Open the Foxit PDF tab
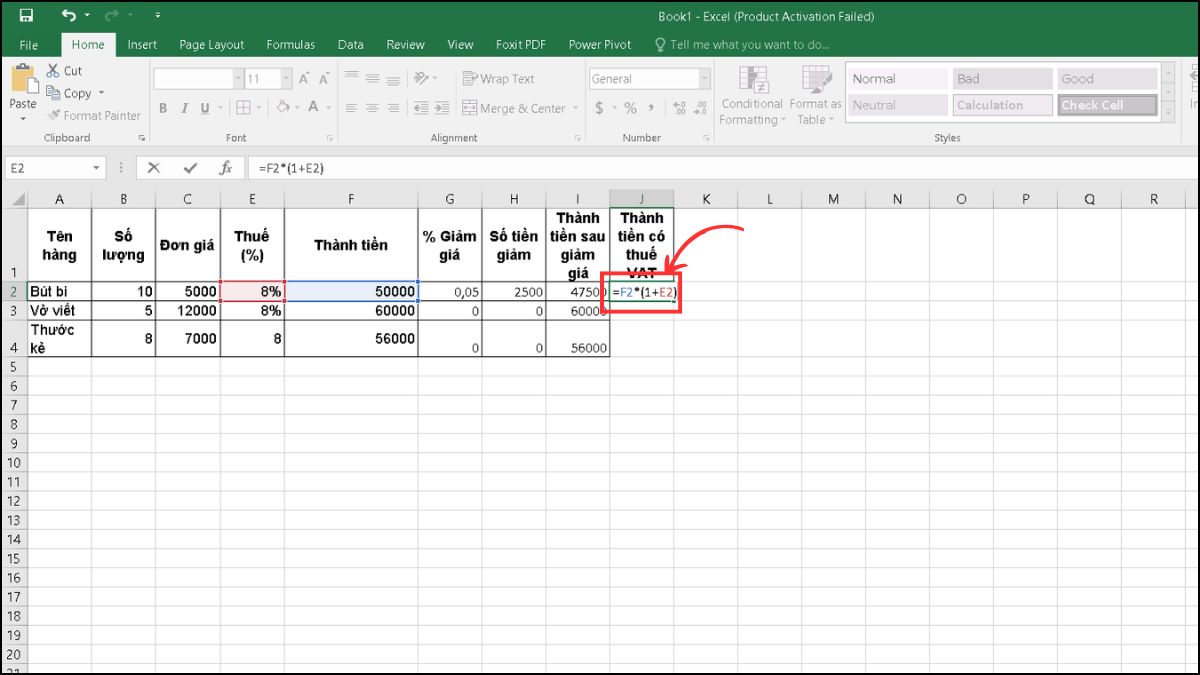The height and width of the screenshot is (675, 1200). click(x=520, y=44)
